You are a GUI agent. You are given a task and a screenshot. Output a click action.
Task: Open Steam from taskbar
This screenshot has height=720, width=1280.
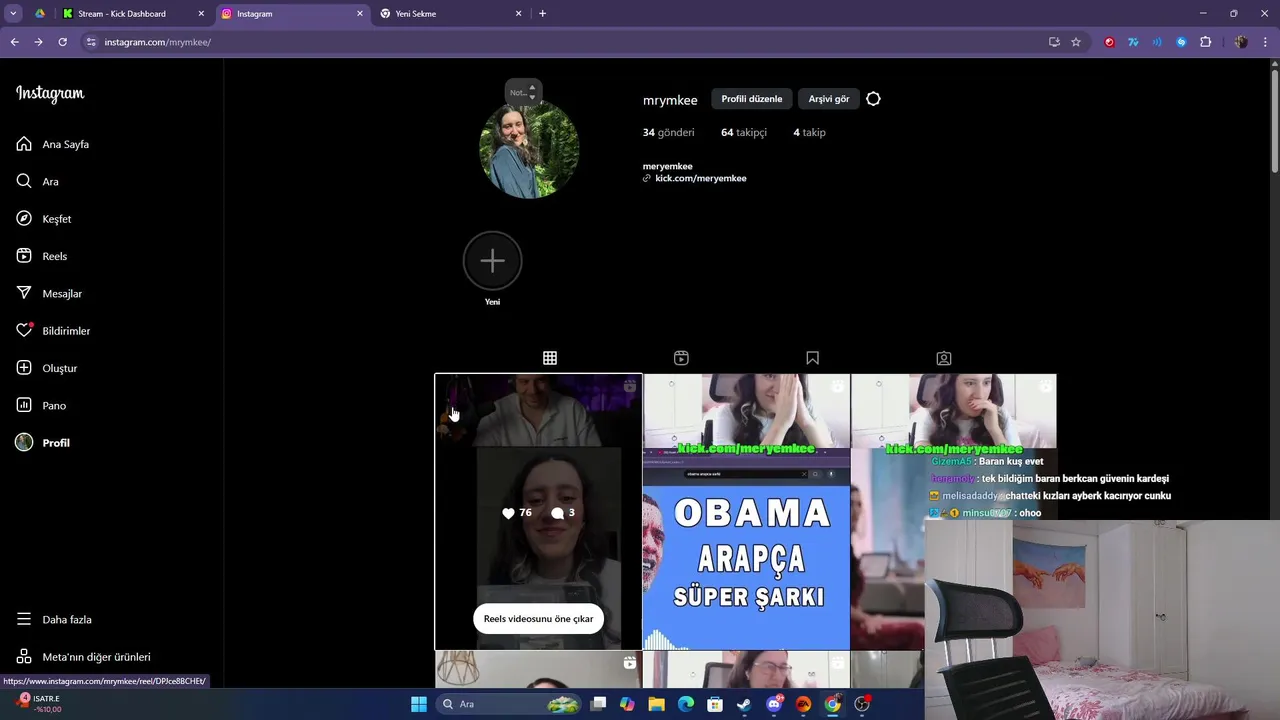point(744,704)
